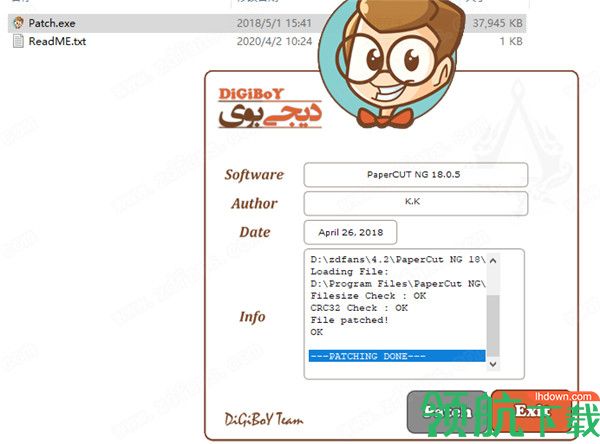This screenshot has width=600, height=444.
Task: Click the File patched! log line
Action: point(349,320)
